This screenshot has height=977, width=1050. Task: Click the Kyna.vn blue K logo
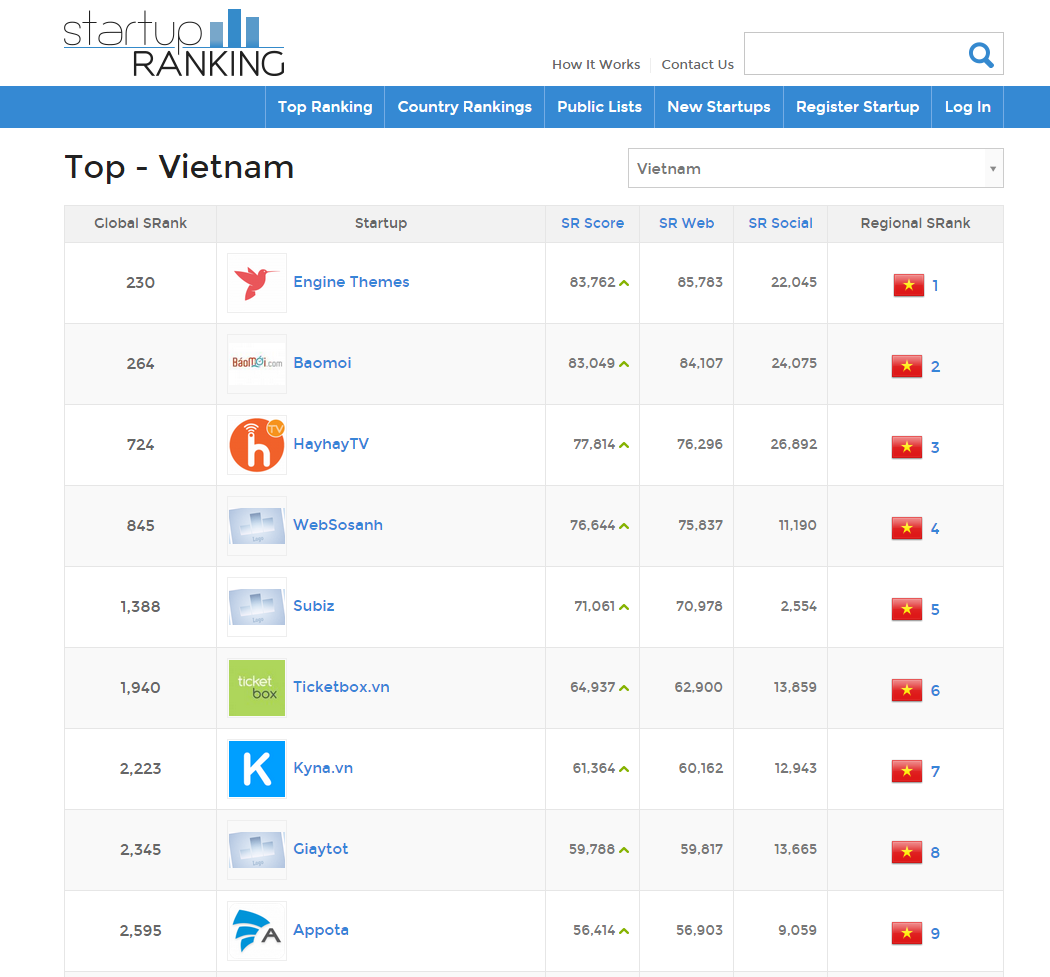click(256, 769)
